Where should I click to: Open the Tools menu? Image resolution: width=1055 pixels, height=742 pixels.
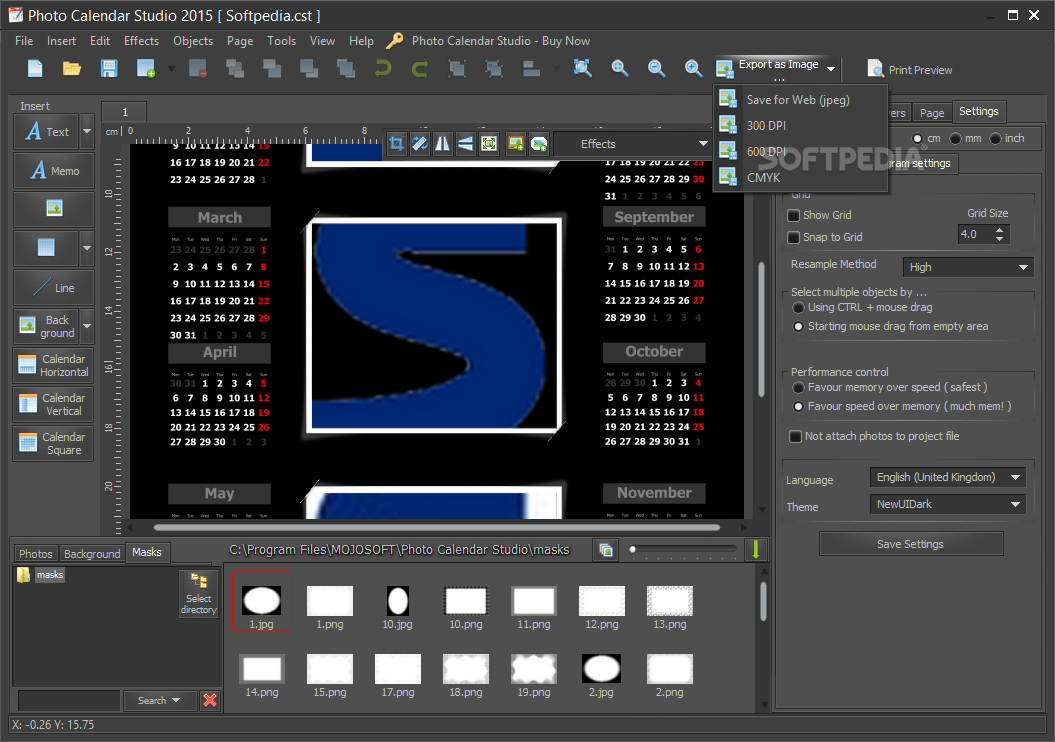pos(281,41)
